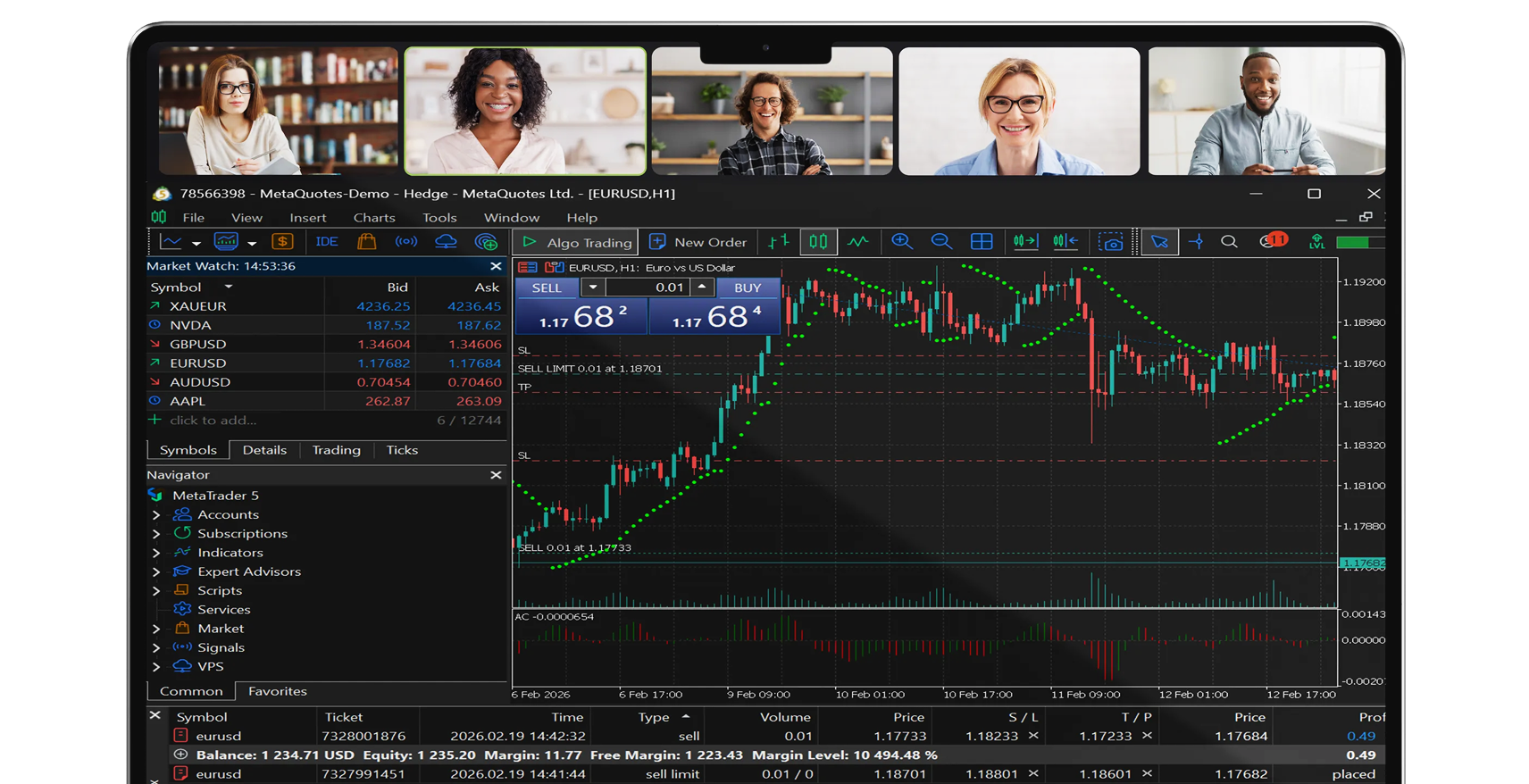Viewport: 1529px width, 784px height.
Task: Switch chart to bar chart mode
Action: click(x=779, y=242)
